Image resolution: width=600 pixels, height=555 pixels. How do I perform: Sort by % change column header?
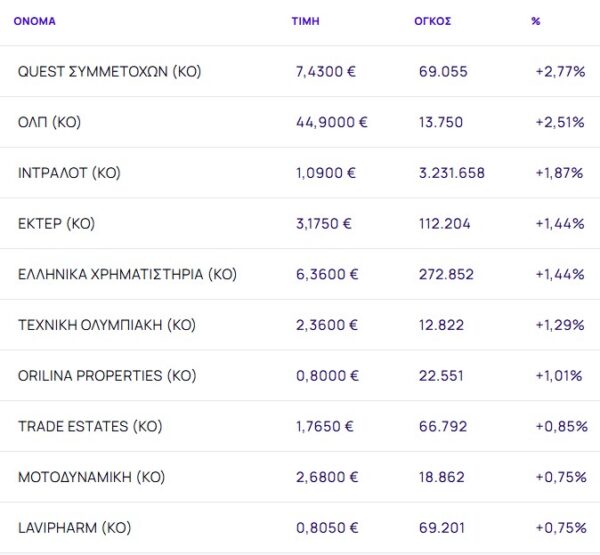point(536,21)
